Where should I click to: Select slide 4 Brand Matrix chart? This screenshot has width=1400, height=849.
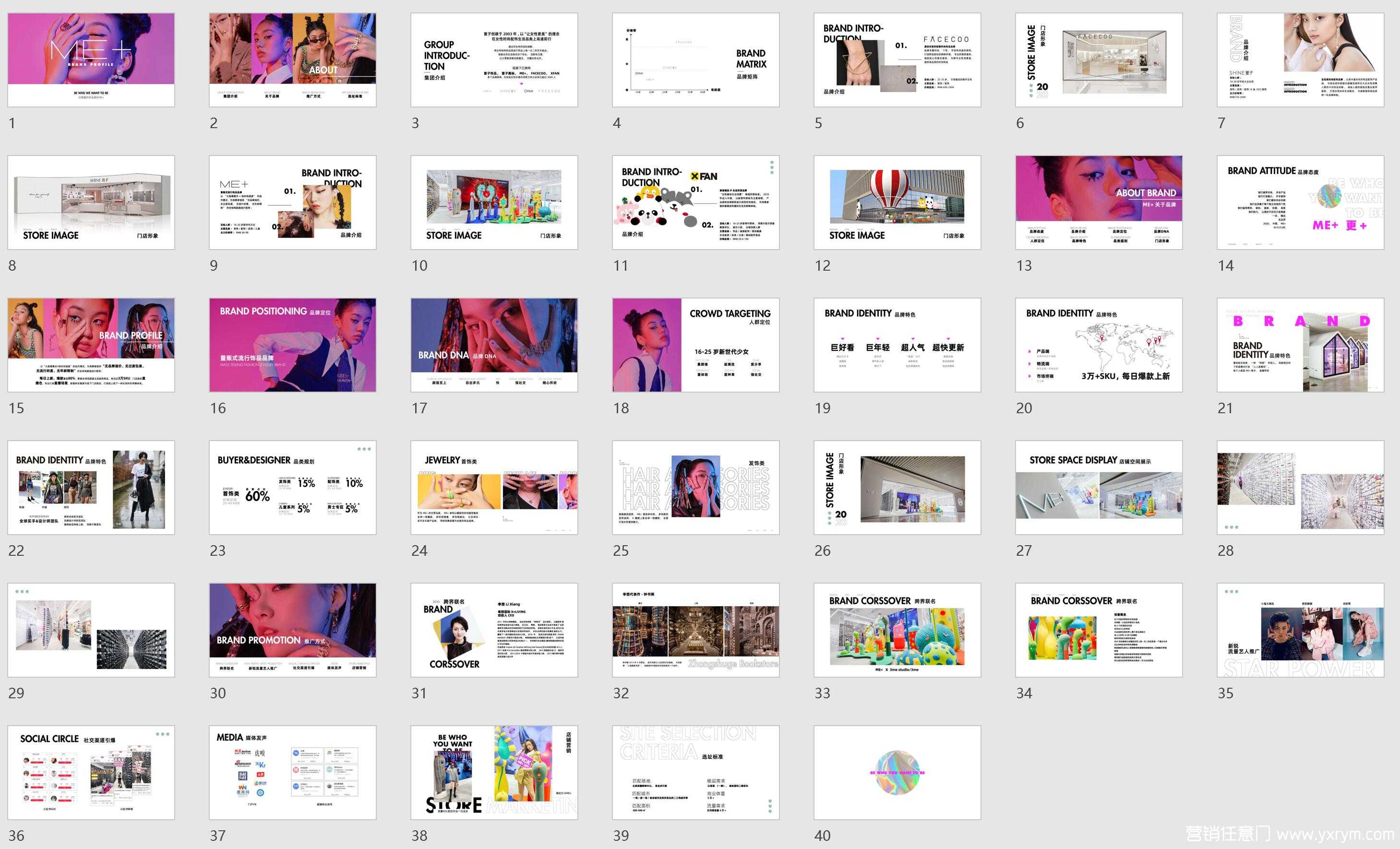pos(695,60)
